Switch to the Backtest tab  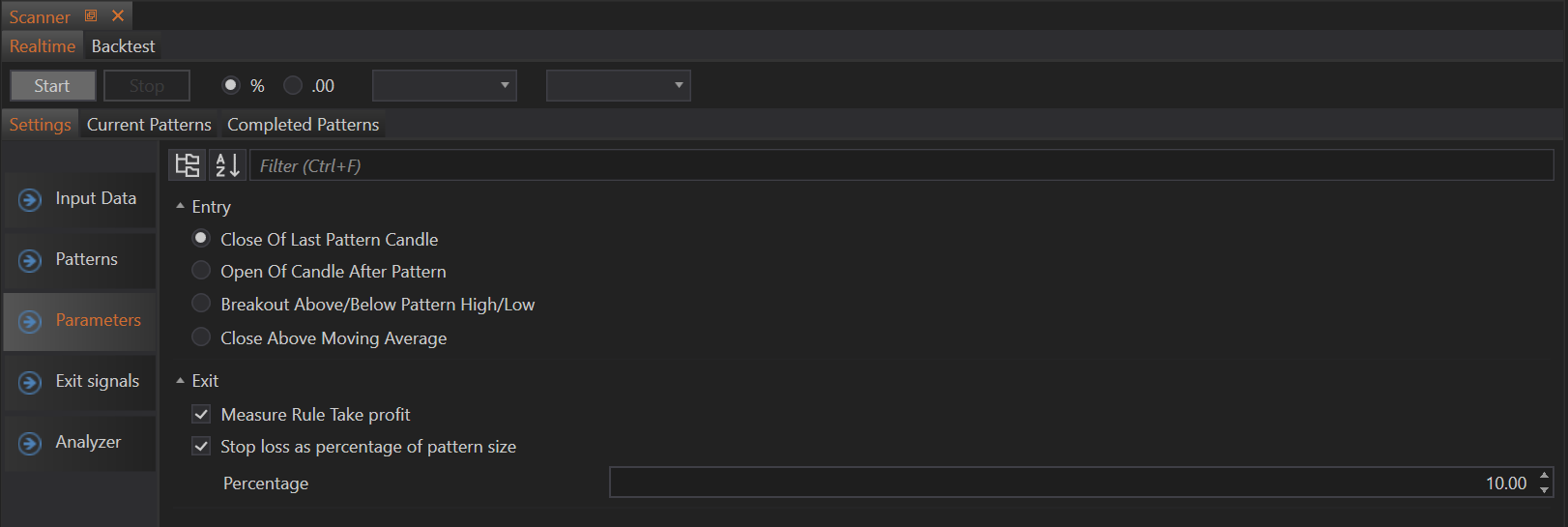click(x=123, y=46)
